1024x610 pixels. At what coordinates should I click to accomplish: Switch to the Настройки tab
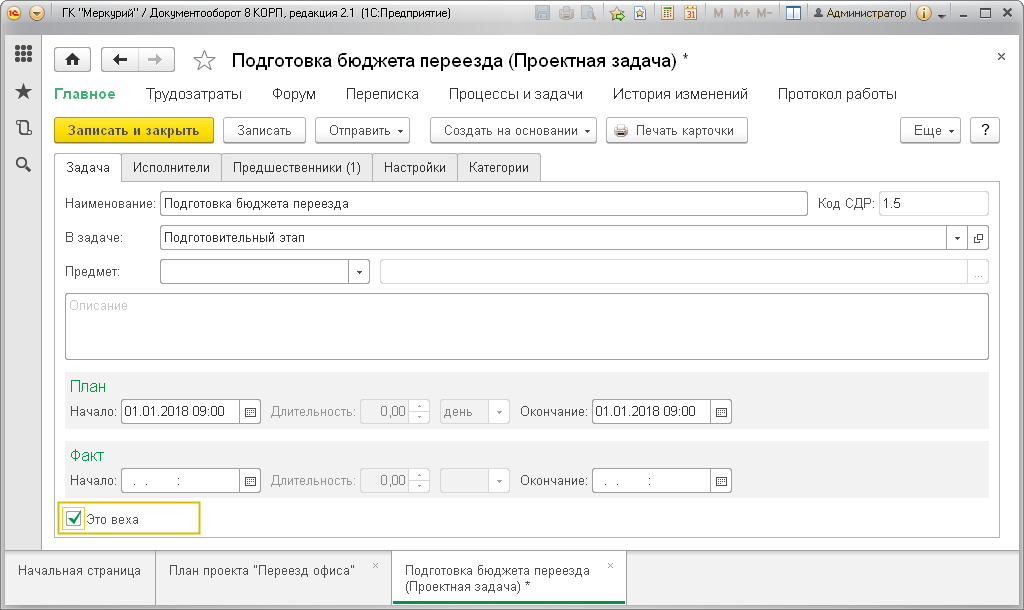coord(415,167)
